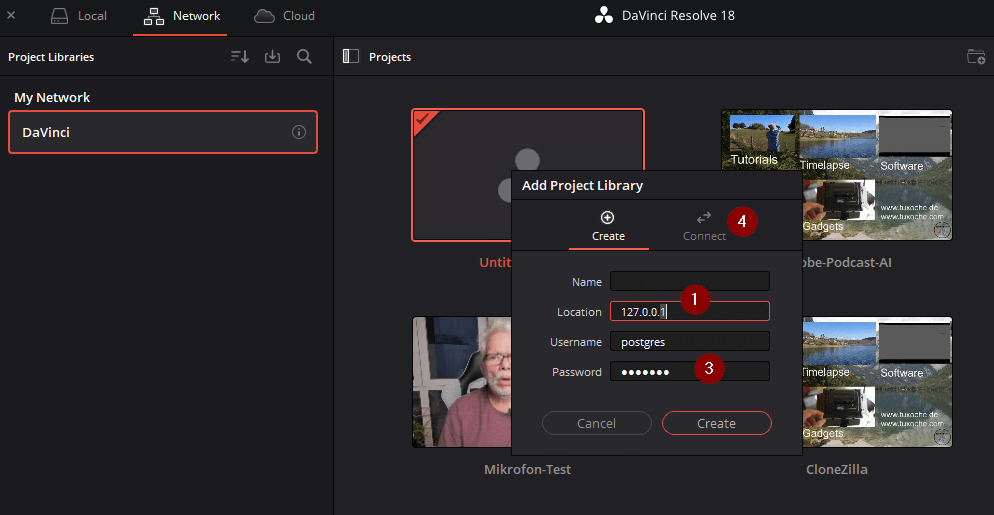Click the import project library icon
Viewport: 994px width, 515px height.
coord(272,56)
